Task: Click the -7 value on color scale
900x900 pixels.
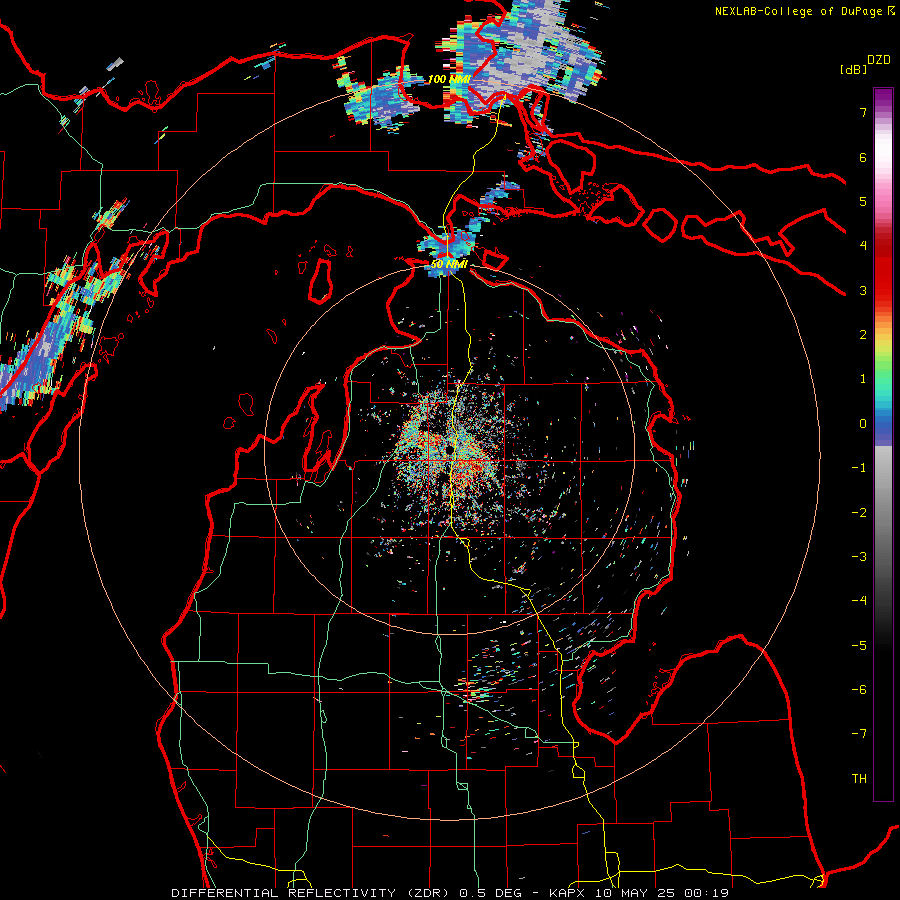Action: coord(859,734)
